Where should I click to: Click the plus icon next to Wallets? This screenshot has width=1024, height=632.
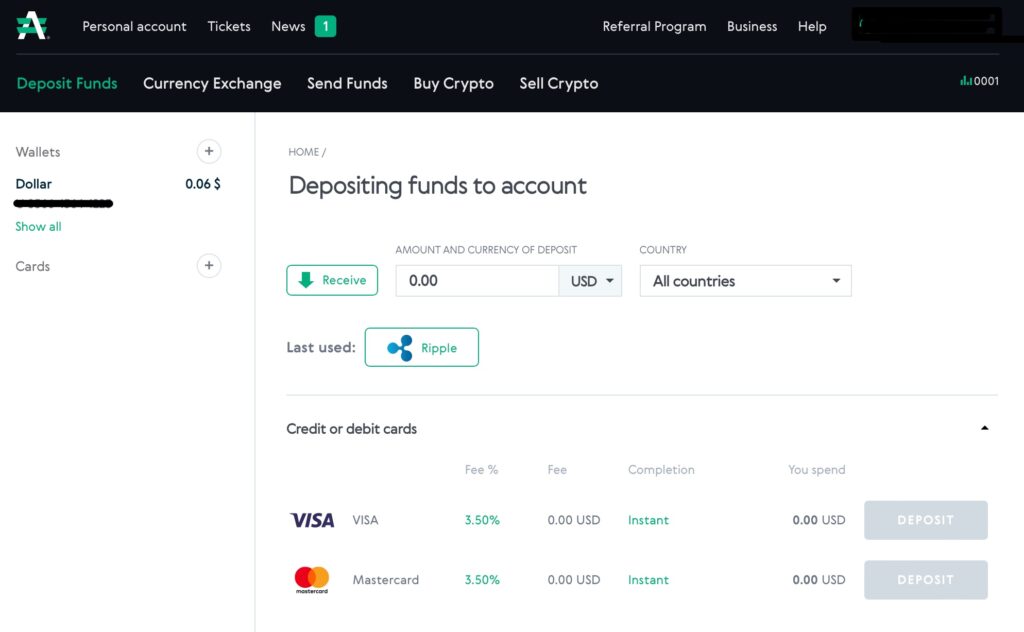(208, 152)
